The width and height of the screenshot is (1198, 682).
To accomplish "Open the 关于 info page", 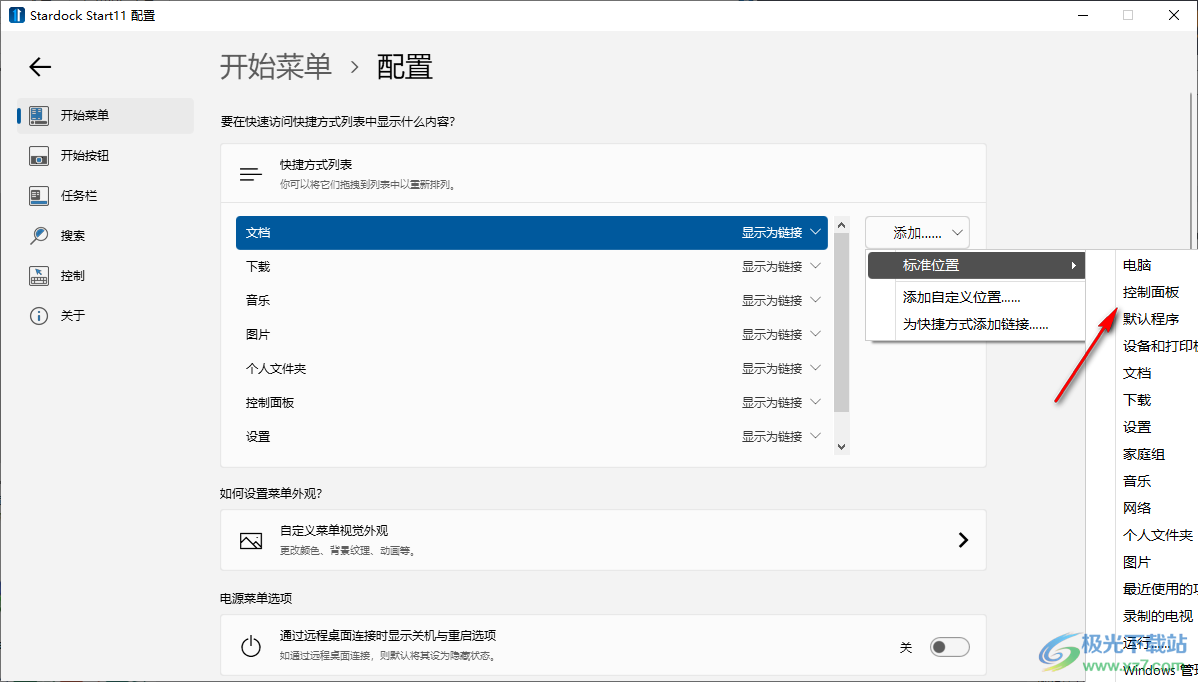I will [x=40, y=315].
